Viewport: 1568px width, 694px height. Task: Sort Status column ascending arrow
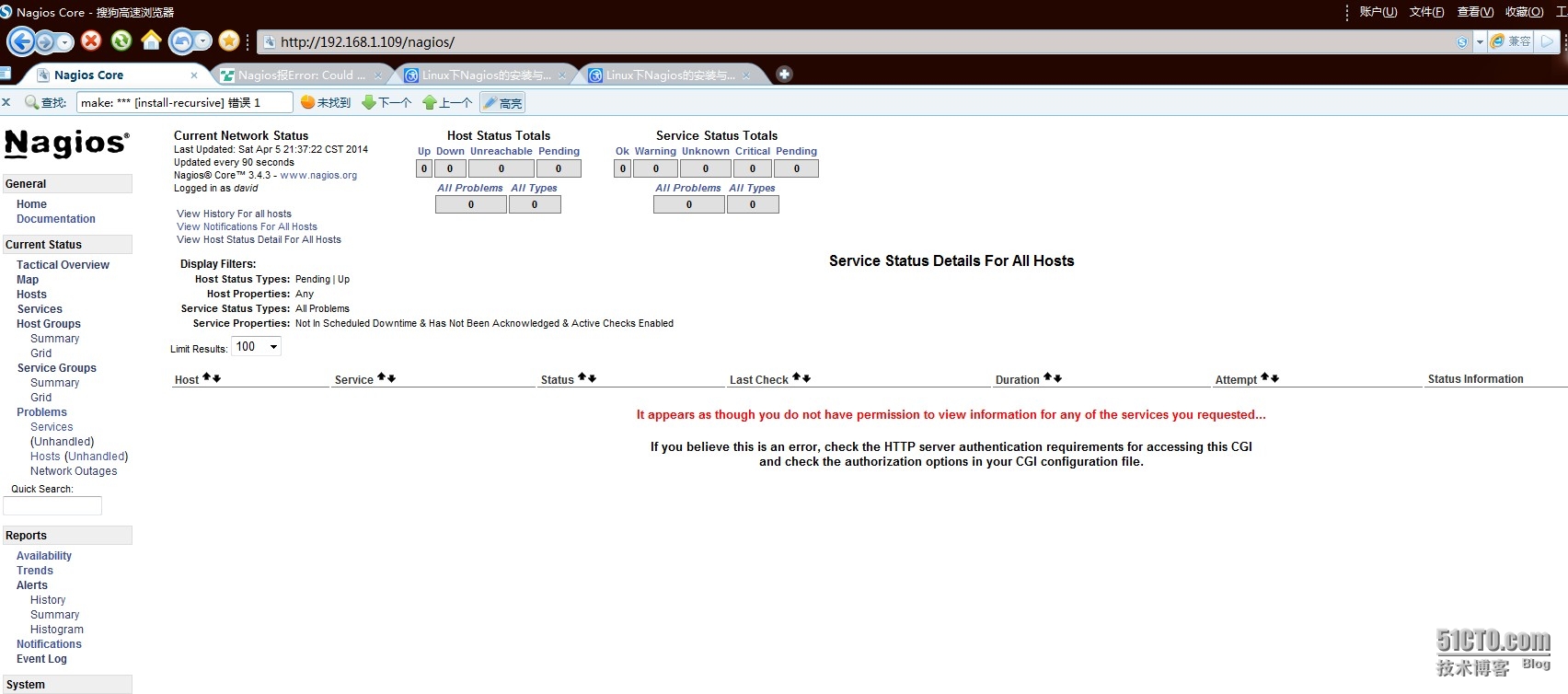582,377
